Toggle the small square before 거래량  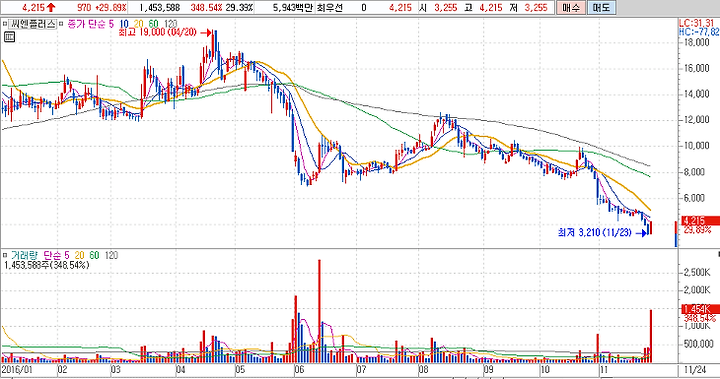click(5, 255)
